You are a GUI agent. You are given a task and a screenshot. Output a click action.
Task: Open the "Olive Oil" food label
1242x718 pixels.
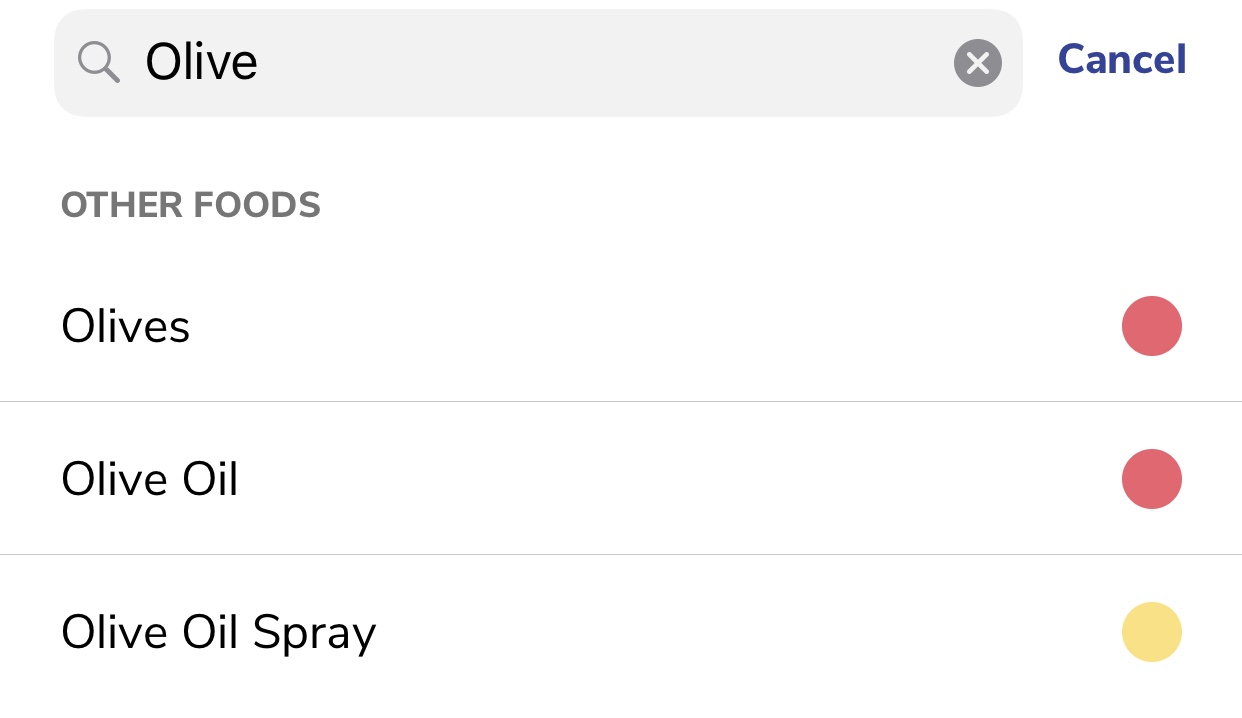pos(149,479)
